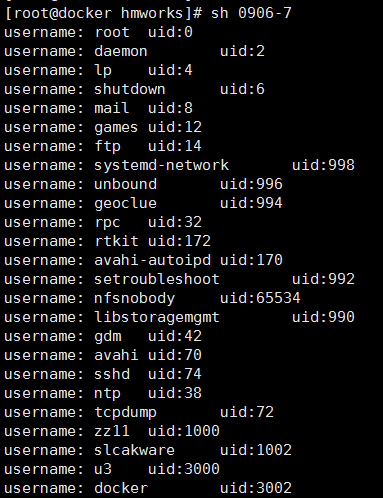Select 'geoclue' in the terminal output
The height and width of the screenshot is (498, 383).
click(125, 204)
